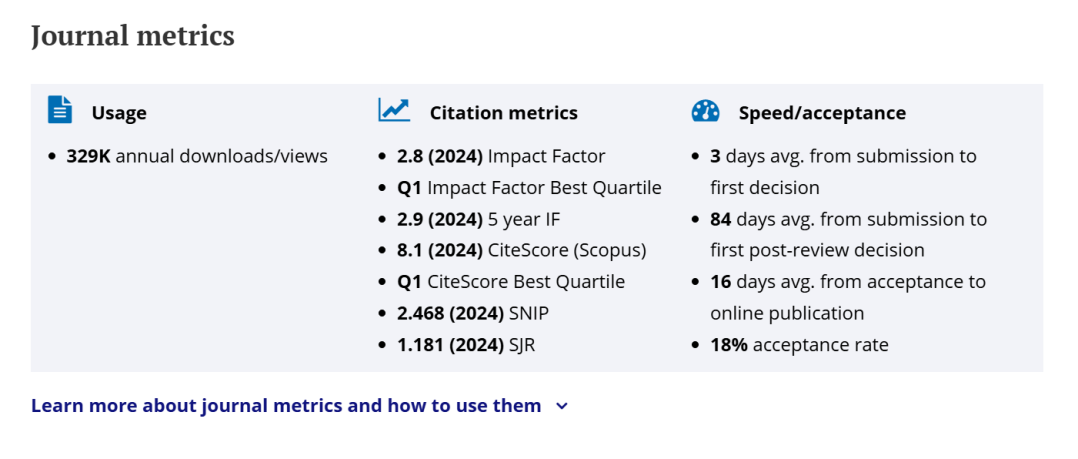This screenshot has height=459, width=1078.
Task: Click the Speed/acceptance section title
Action: click(822, 113)
